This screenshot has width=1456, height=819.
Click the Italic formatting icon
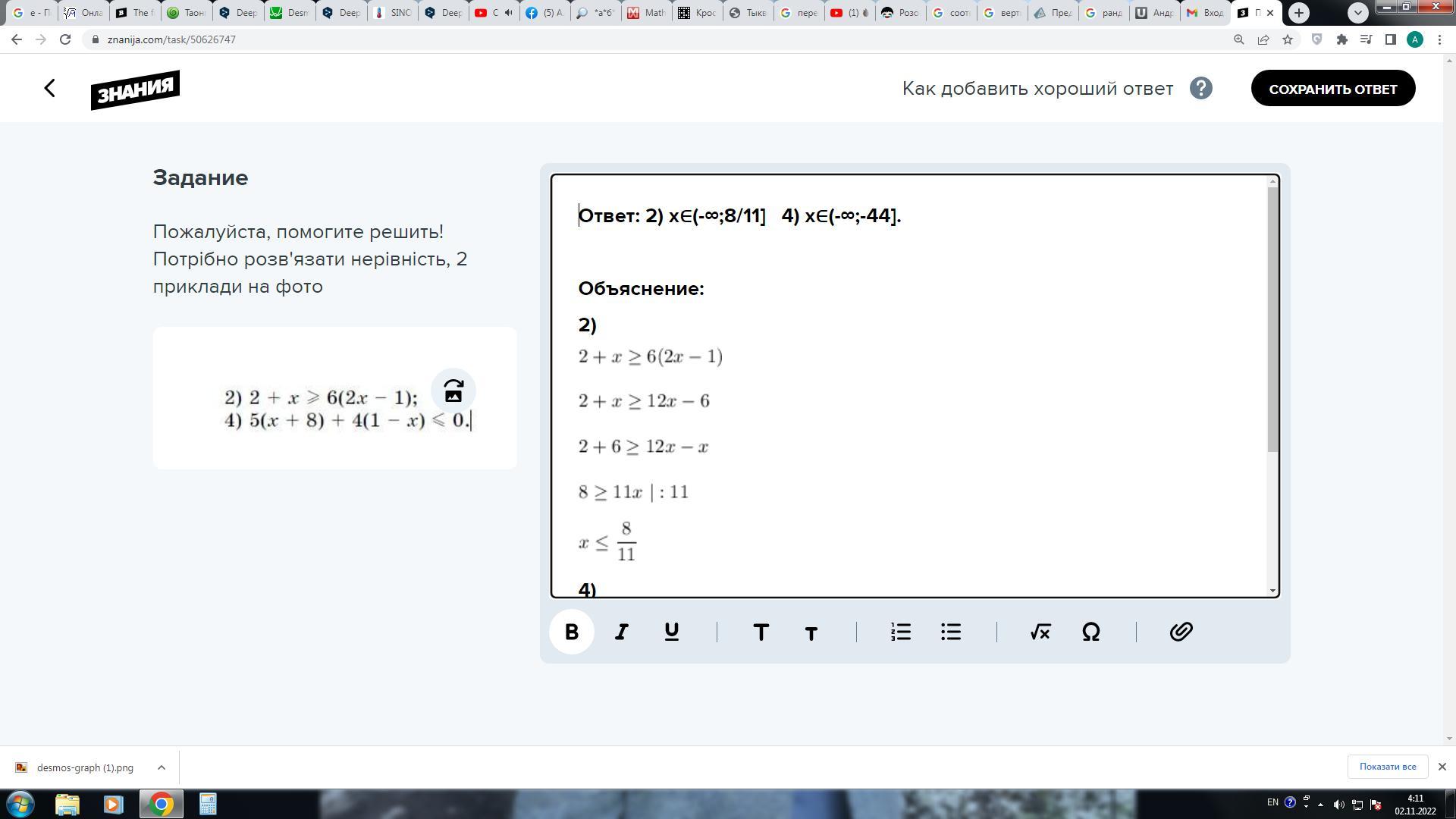tap(621, 631)
